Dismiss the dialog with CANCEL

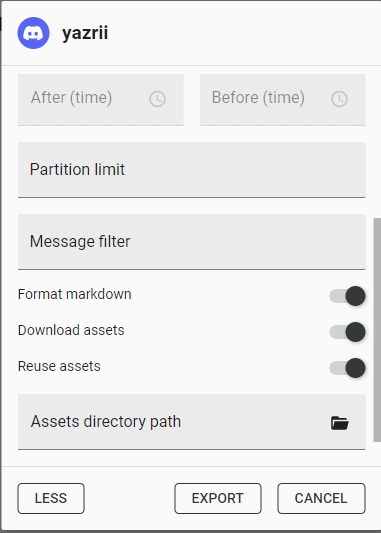coord(321,498)
